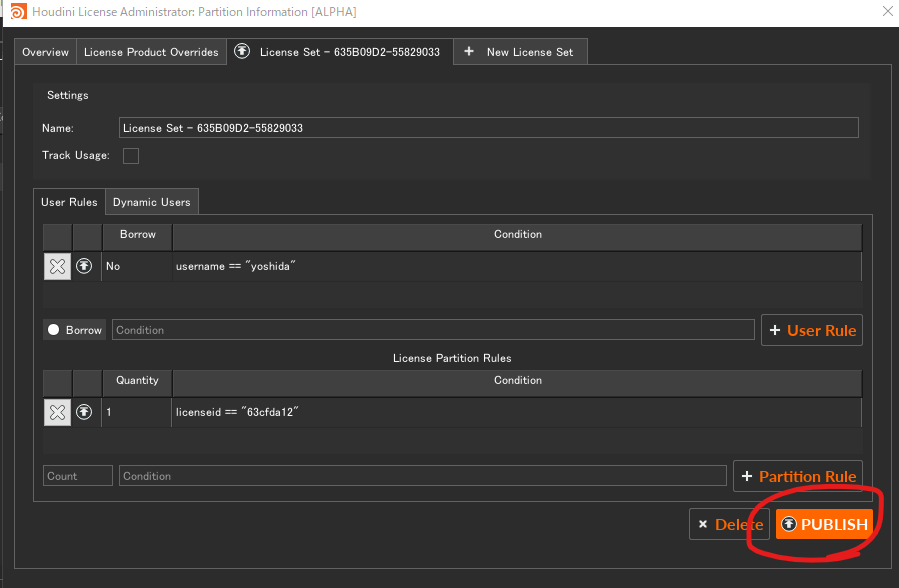The image size is (899, 588).
Task: Click the orange PUBLISH button
Action: [824, 524]
